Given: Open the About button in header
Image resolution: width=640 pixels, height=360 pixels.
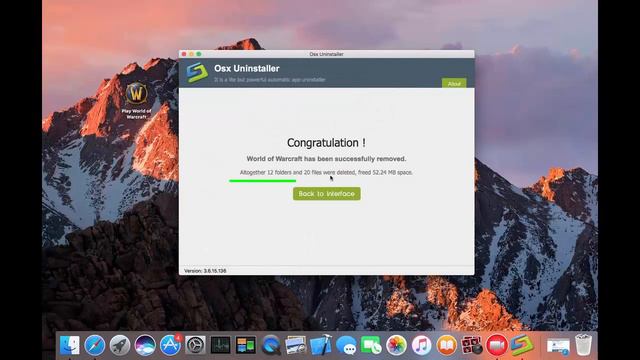Looking at the screenshot, I should pyautogui.click(x=454, y=83).
